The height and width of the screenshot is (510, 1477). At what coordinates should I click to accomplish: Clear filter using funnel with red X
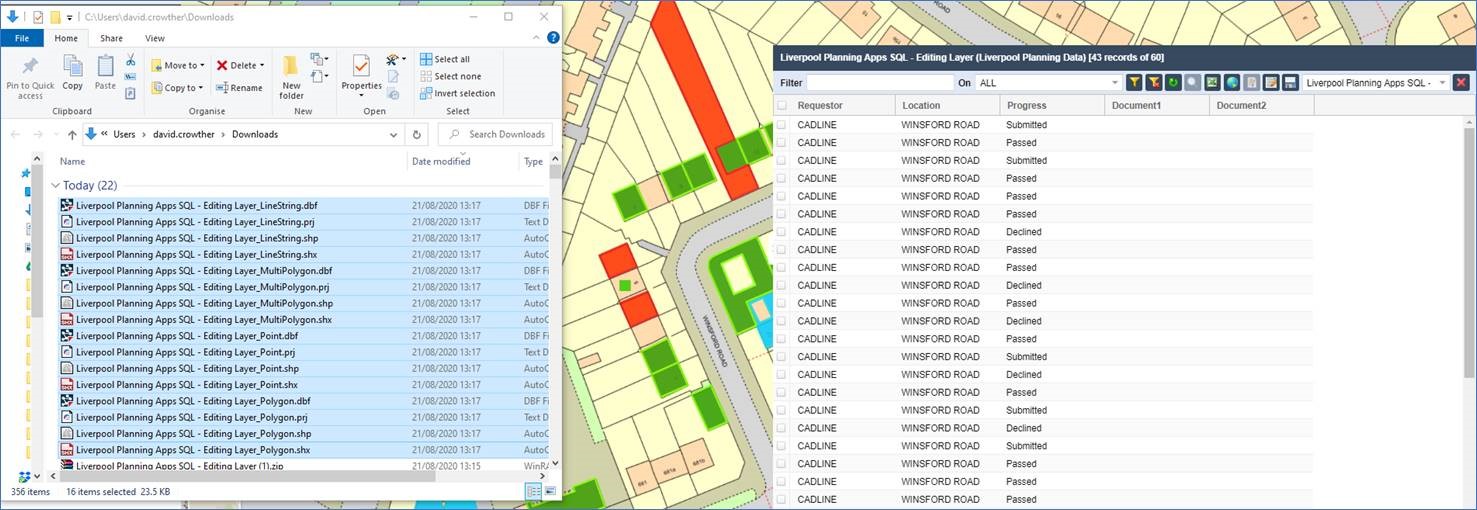click(x=1154, y=83)
